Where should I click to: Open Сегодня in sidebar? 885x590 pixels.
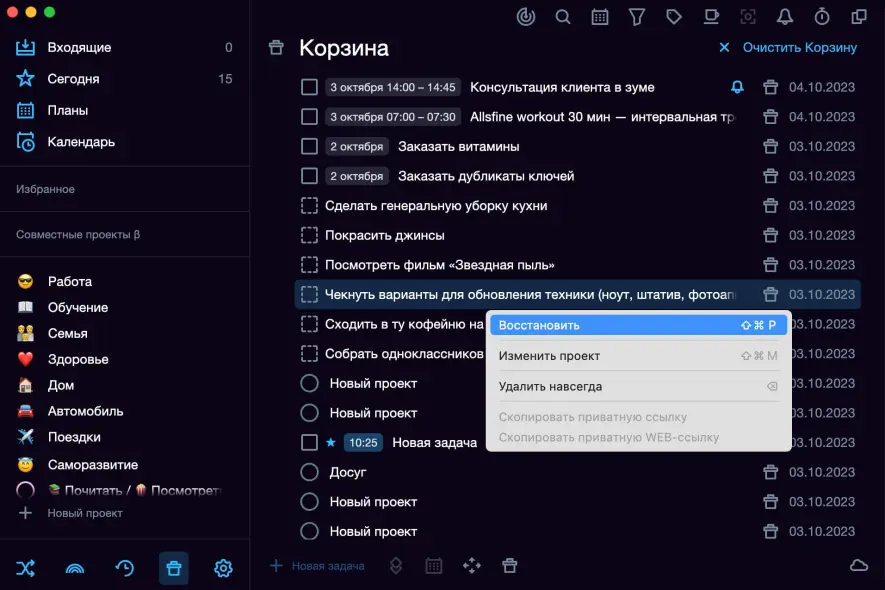[x=124, y=78]
